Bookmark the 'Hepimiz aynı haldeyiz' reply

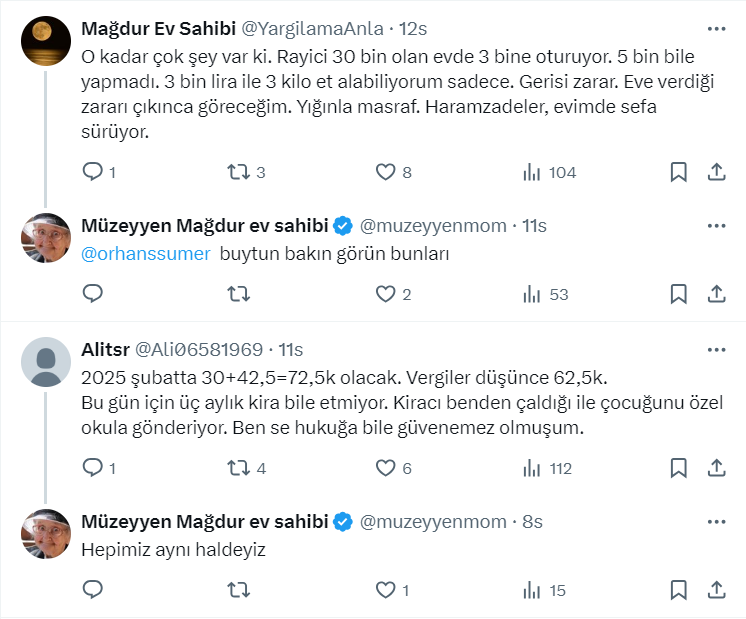(678, 590)
